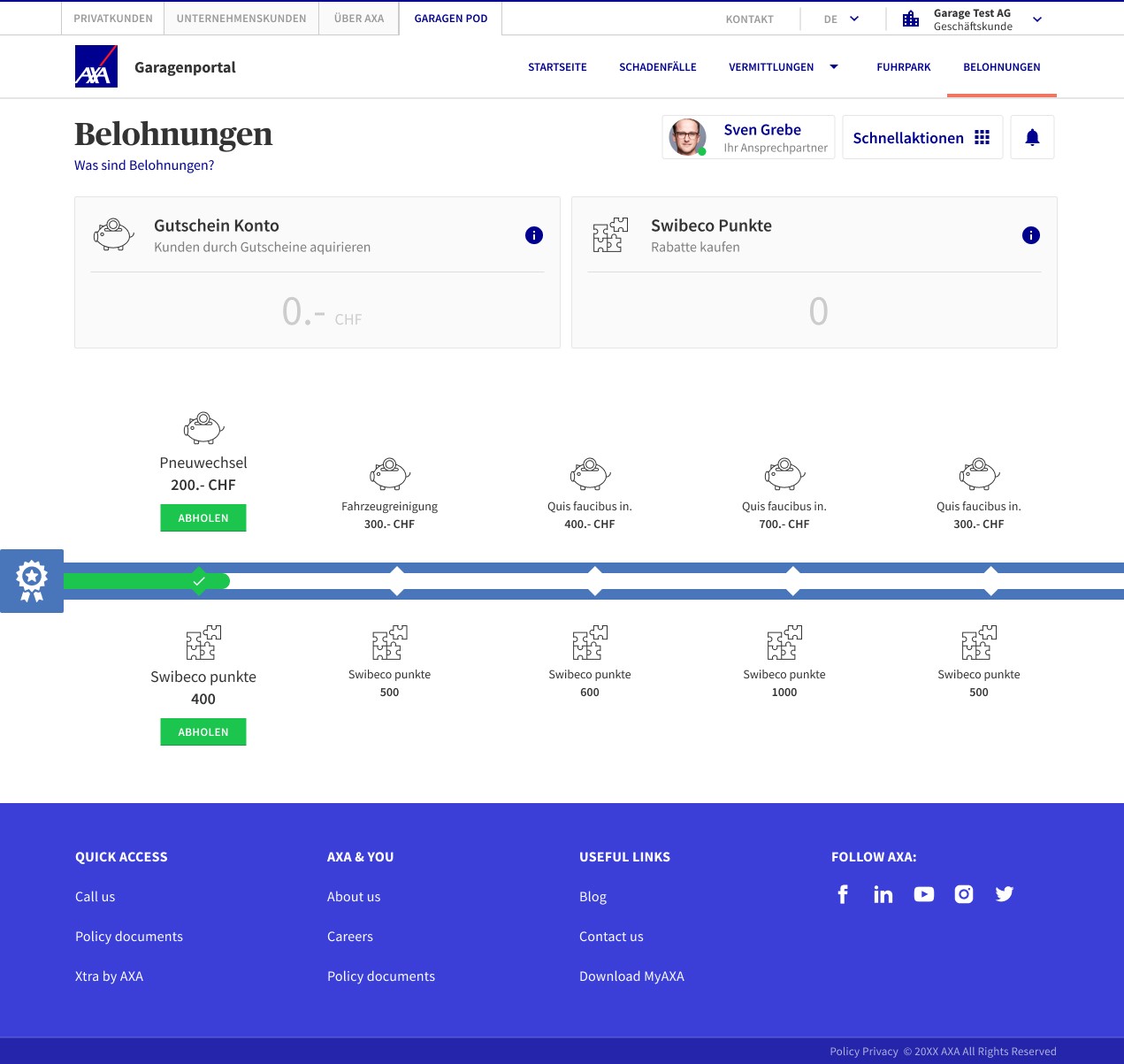Select Belohnungen navigation item
Screen dimensions: 1124x1064
1002,67
